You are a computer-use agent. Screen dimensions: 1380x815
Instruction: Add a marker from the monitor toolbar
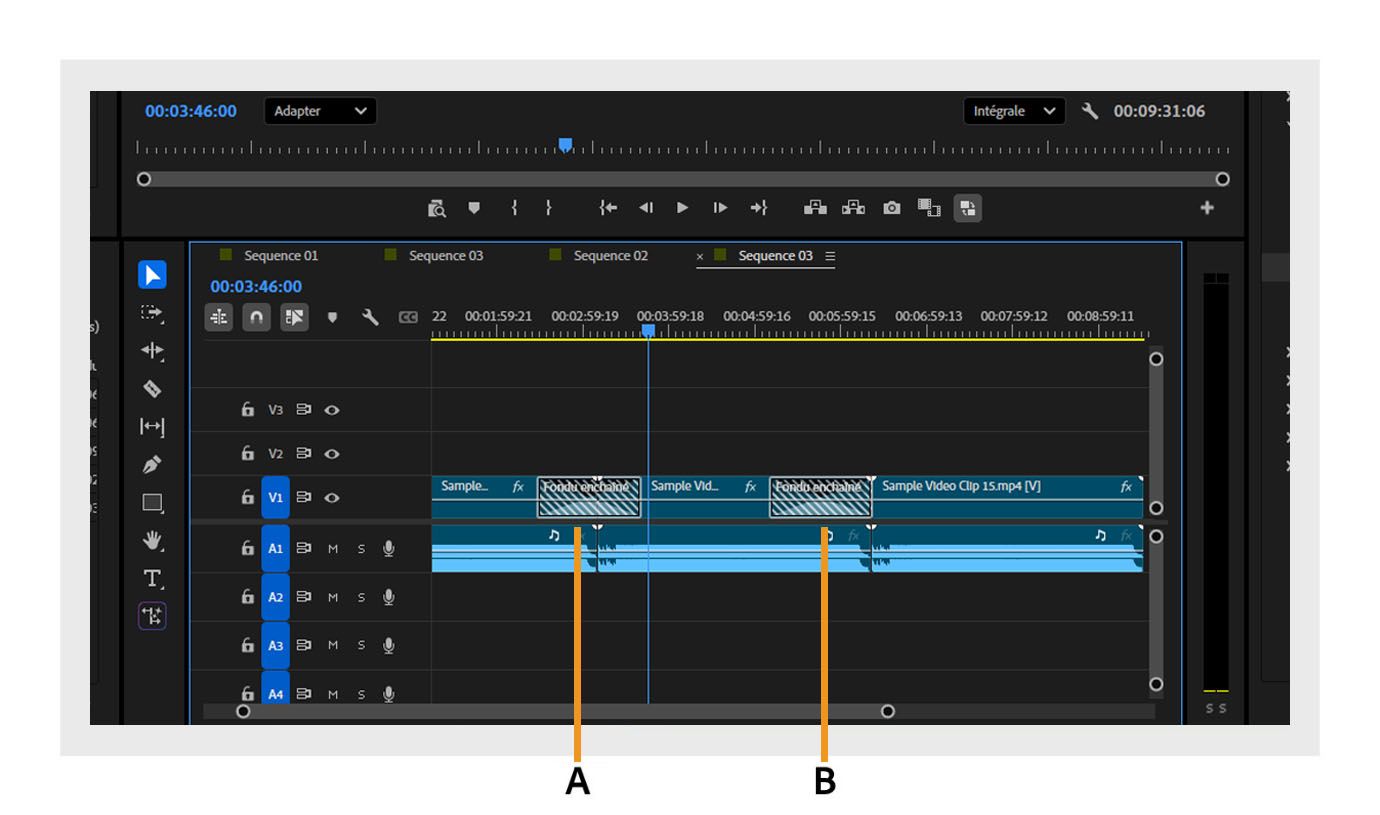[x=474, y=207]
